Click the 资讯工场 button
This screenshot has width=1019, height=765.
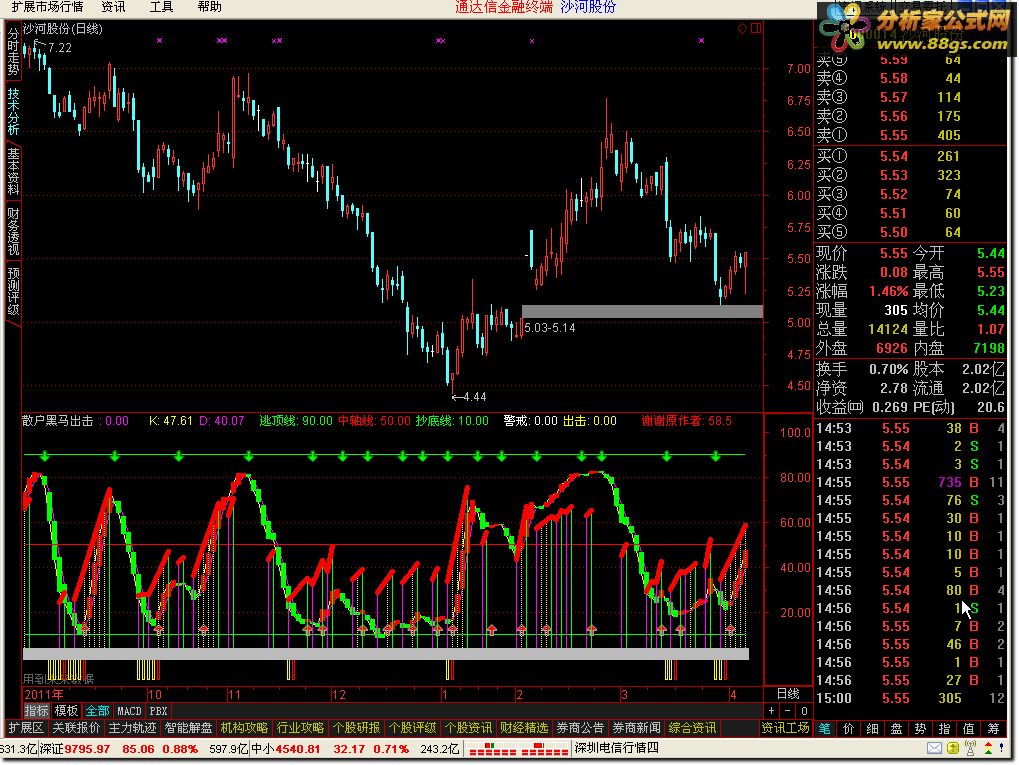pyautogui.click(x=785, y=728)
